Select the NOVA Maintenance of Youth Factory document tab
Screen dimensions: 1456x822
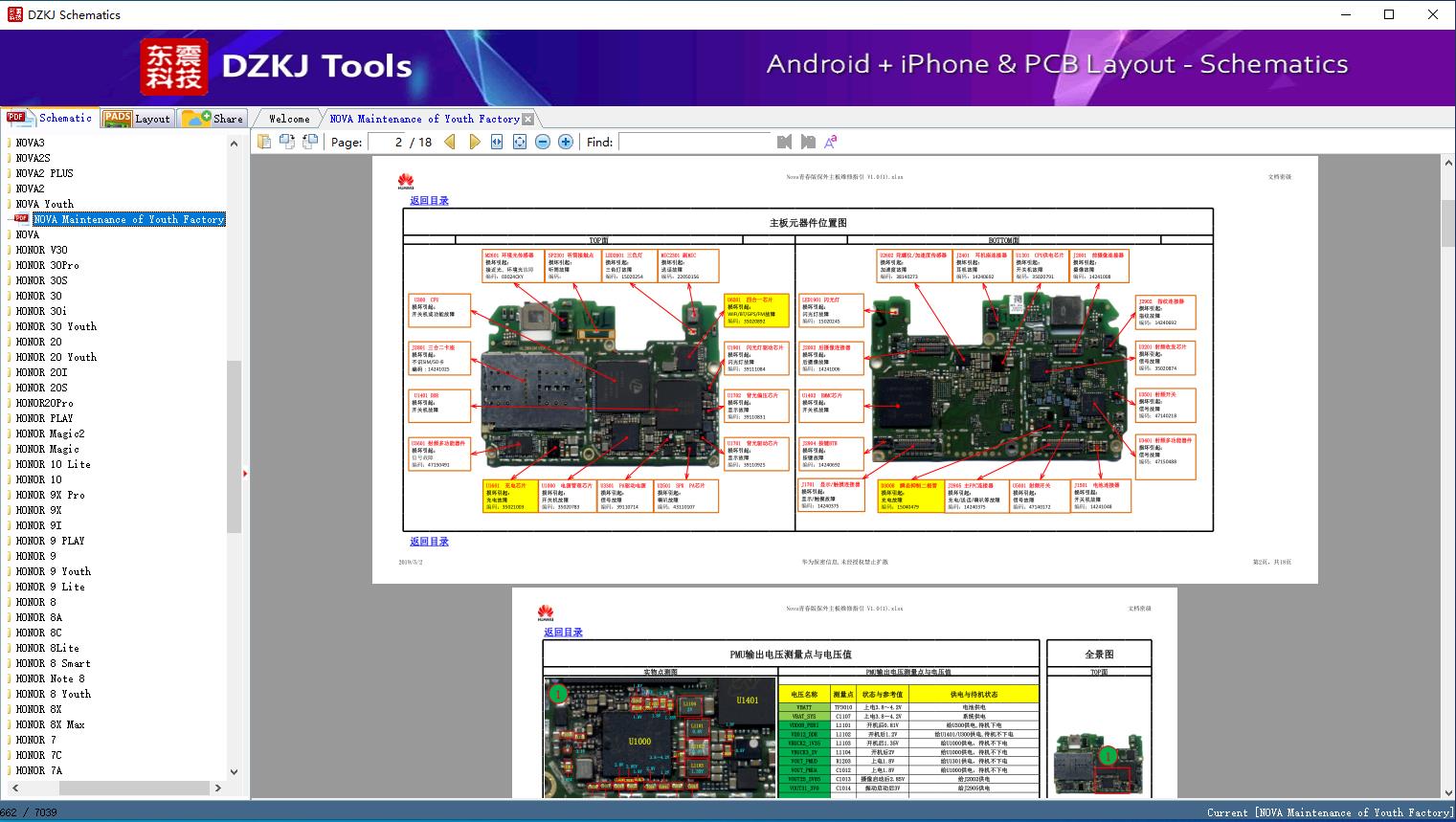pos(424,119)
